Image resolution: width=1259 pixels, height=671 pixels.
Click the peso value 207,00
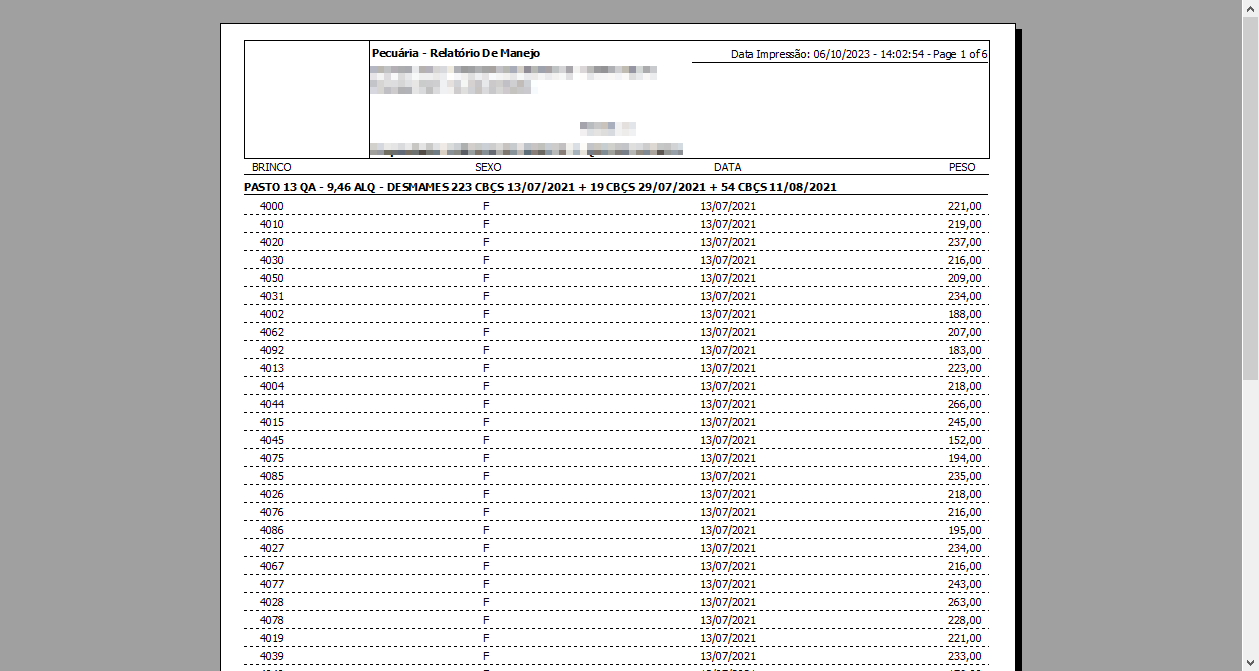pos(965,332)
